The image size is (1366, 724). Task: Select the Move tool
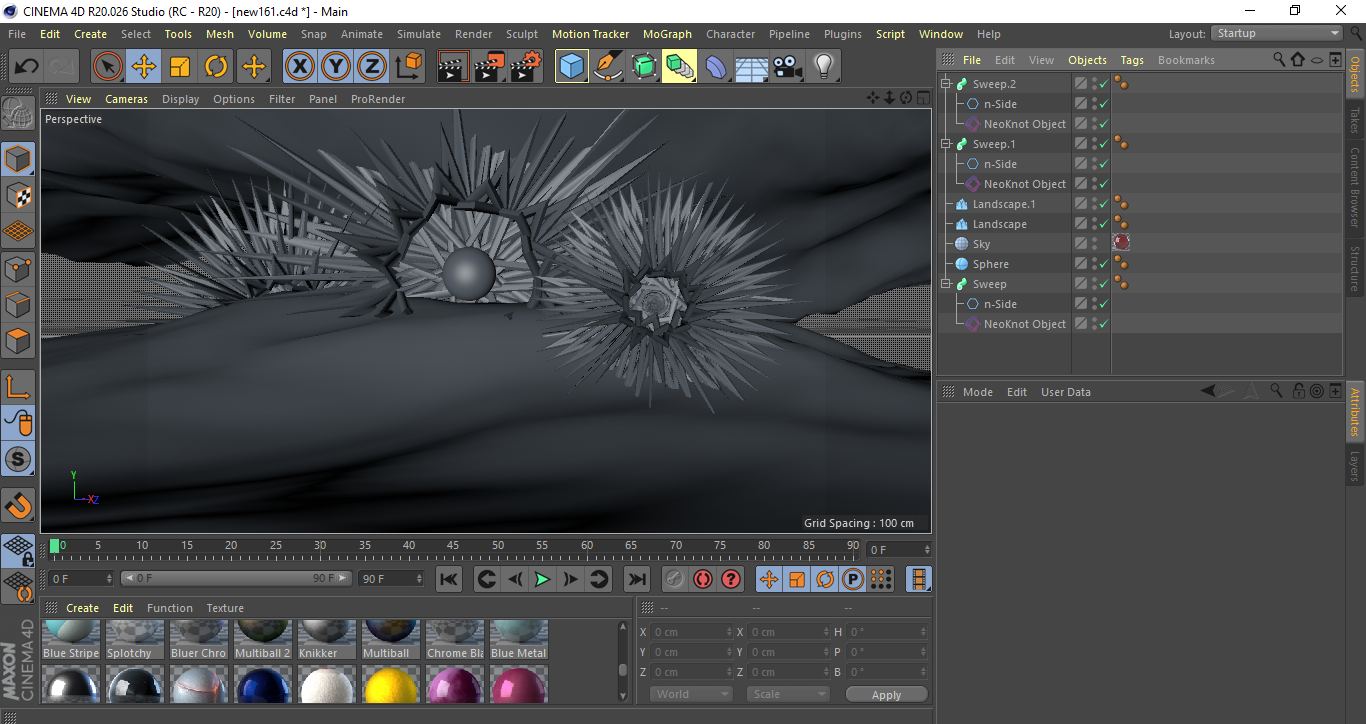(144, 67)
